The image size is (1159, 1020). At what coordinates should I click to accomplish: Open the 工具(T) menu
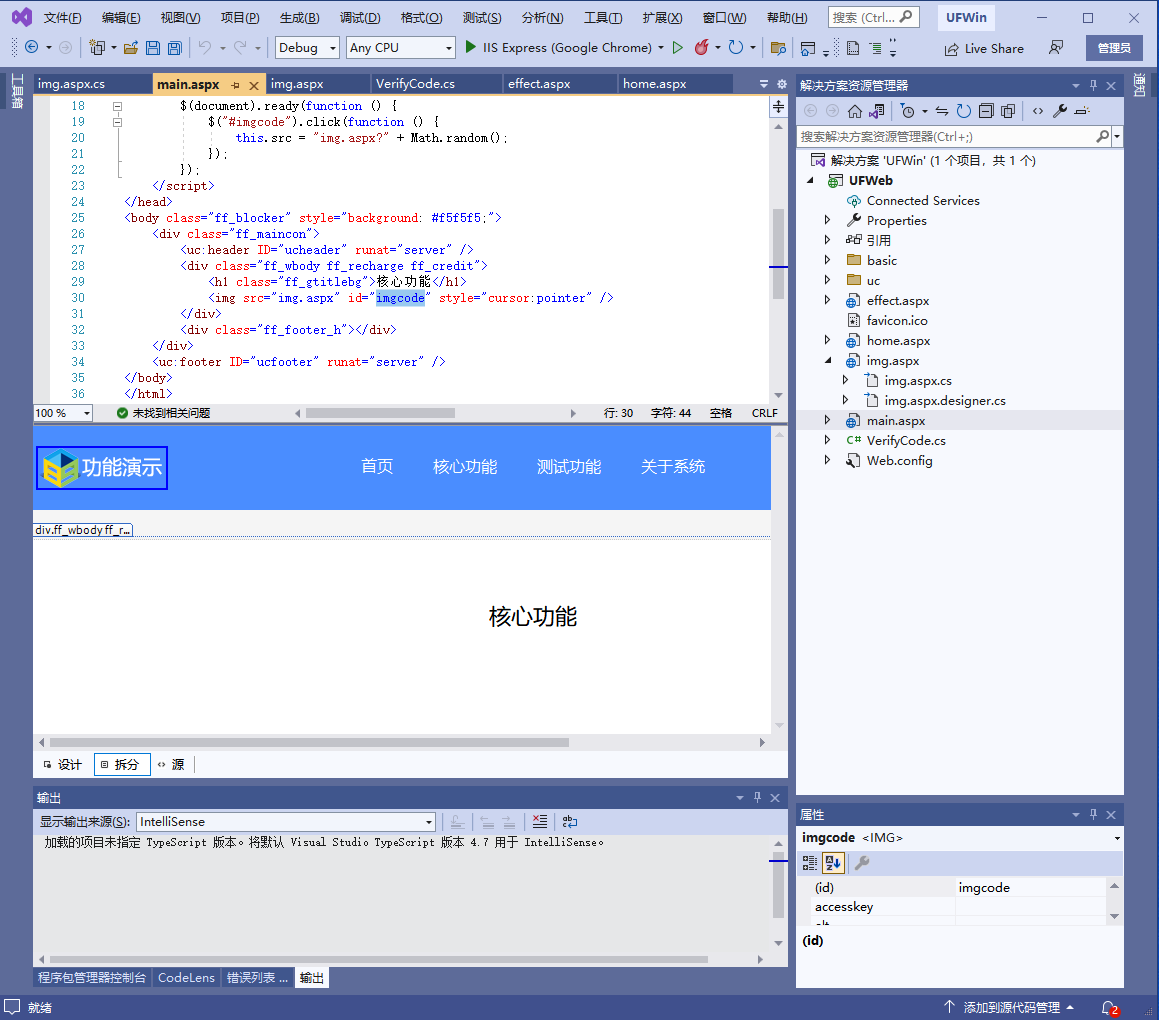point(602,18)
